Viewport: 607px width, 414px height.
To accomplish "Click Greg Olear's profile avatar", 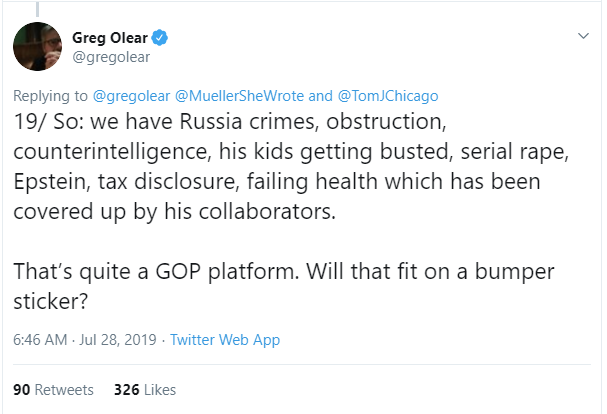I will [36, 48].
